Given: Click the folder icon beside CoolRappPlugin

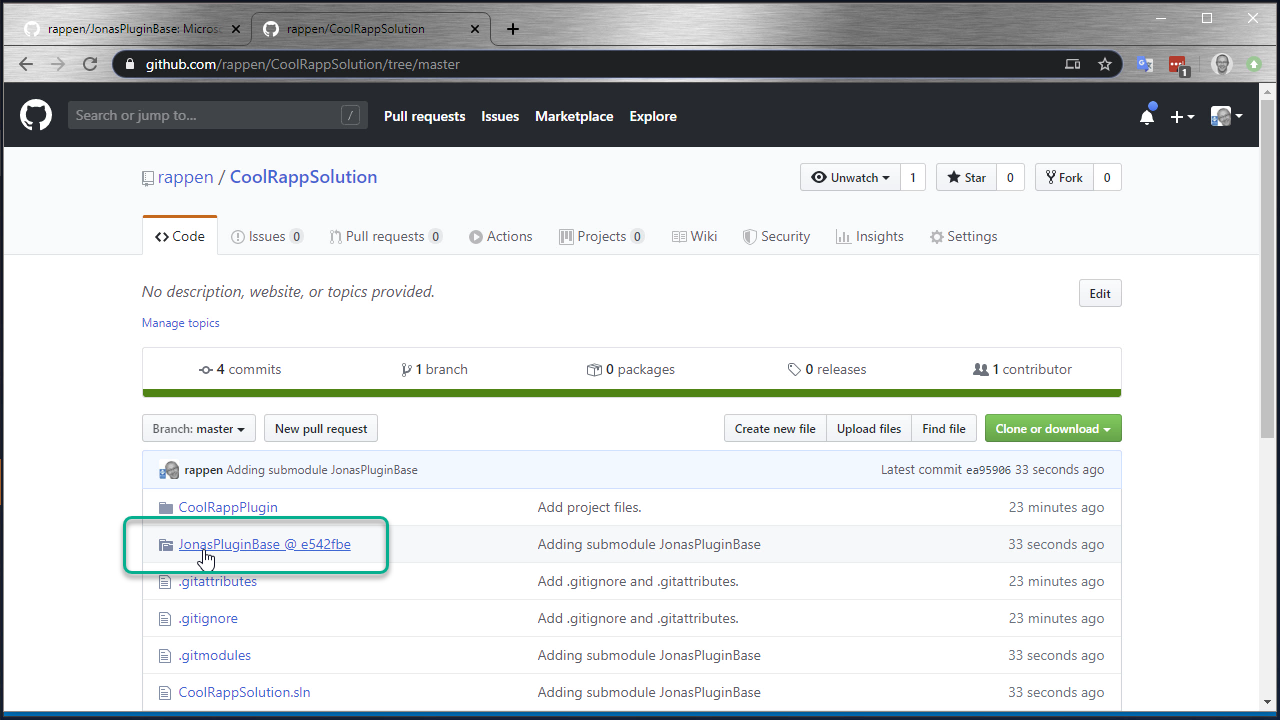Looking at the screenshot, I should pos(166,508).
